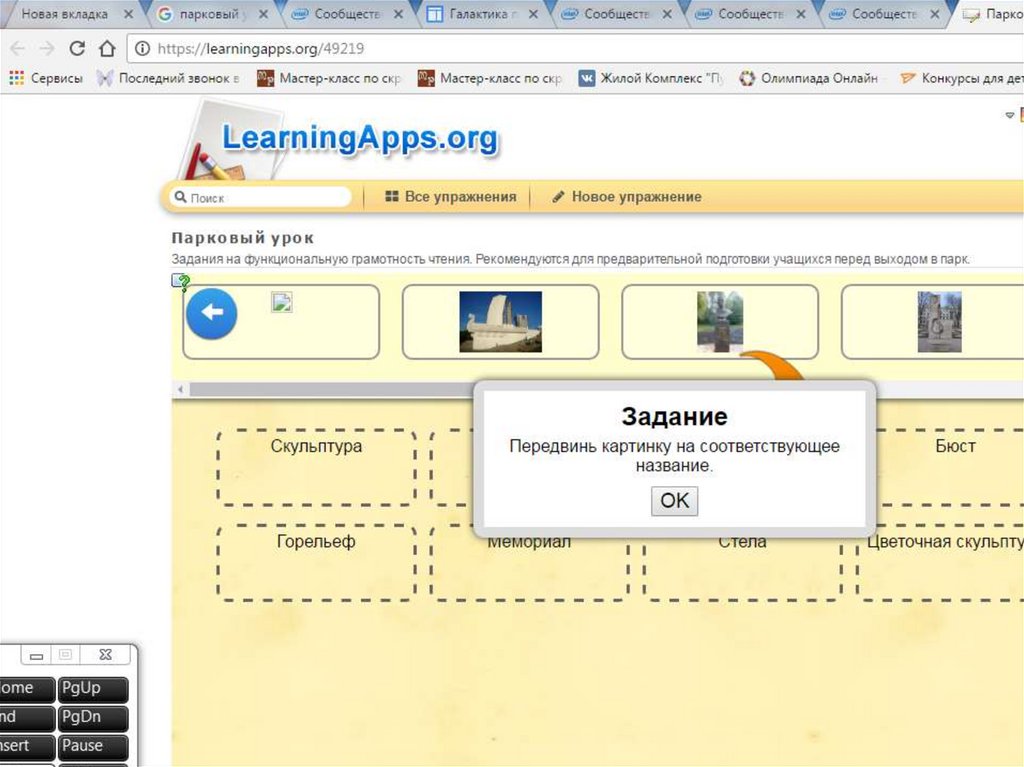Click the LearningApps.org logo
The width and height of the screenshot is (1024, 767).
[x=358, y=138]
